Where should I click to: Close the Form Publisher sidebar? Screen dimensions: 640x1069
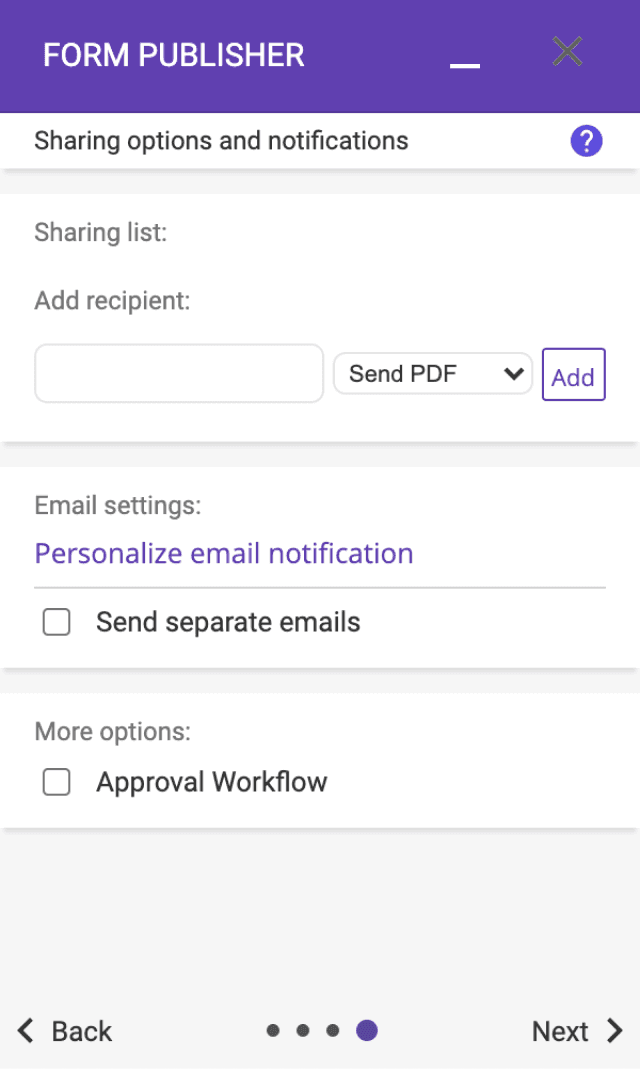[x=567, y=52]
